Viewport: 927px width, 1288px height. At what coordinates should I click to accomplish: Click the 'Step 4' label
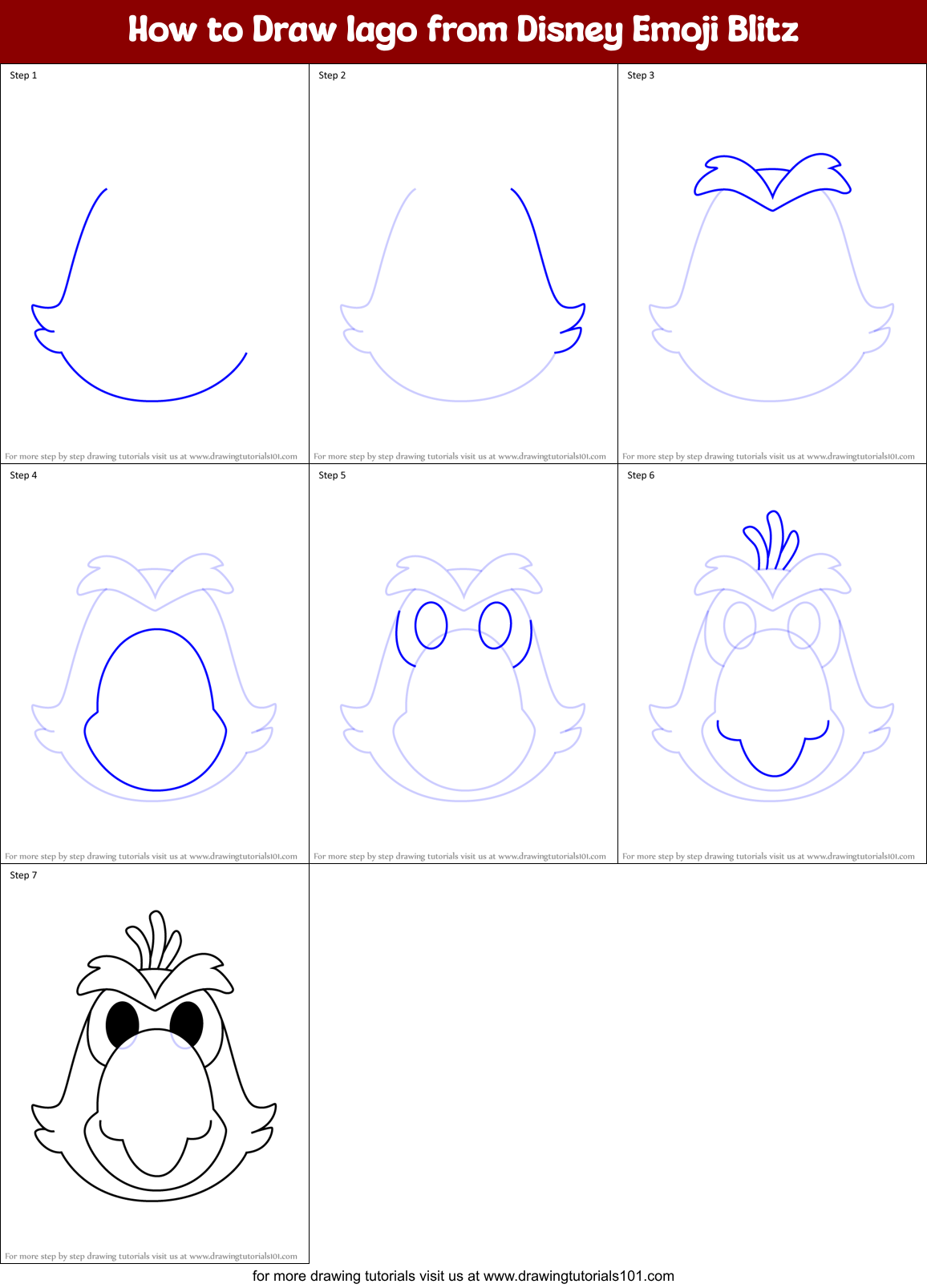click(23, 475)
